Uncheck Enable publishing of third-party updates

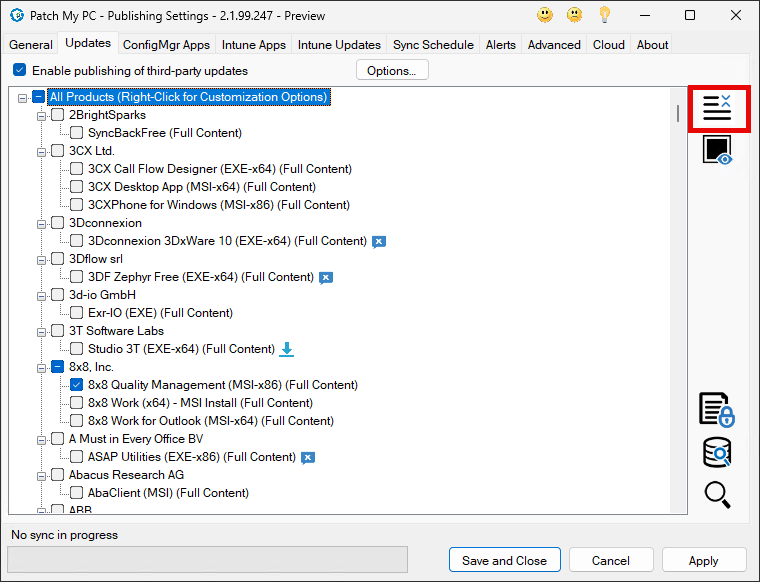pyautogui.click(x=19, y=71)
